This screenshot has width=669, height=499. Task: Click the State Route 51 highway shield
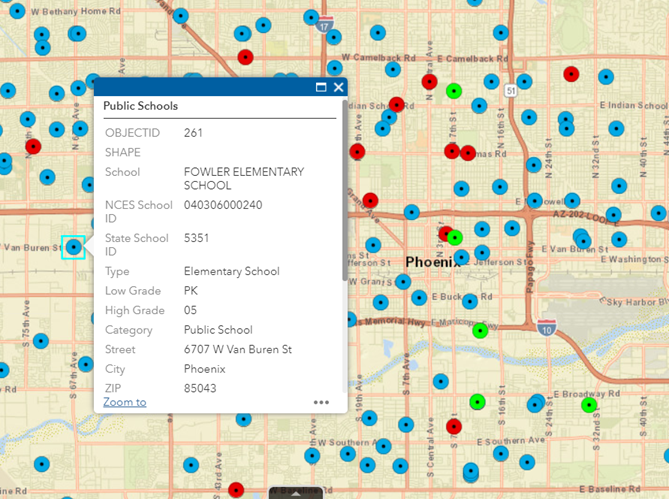tap(511, 91)
